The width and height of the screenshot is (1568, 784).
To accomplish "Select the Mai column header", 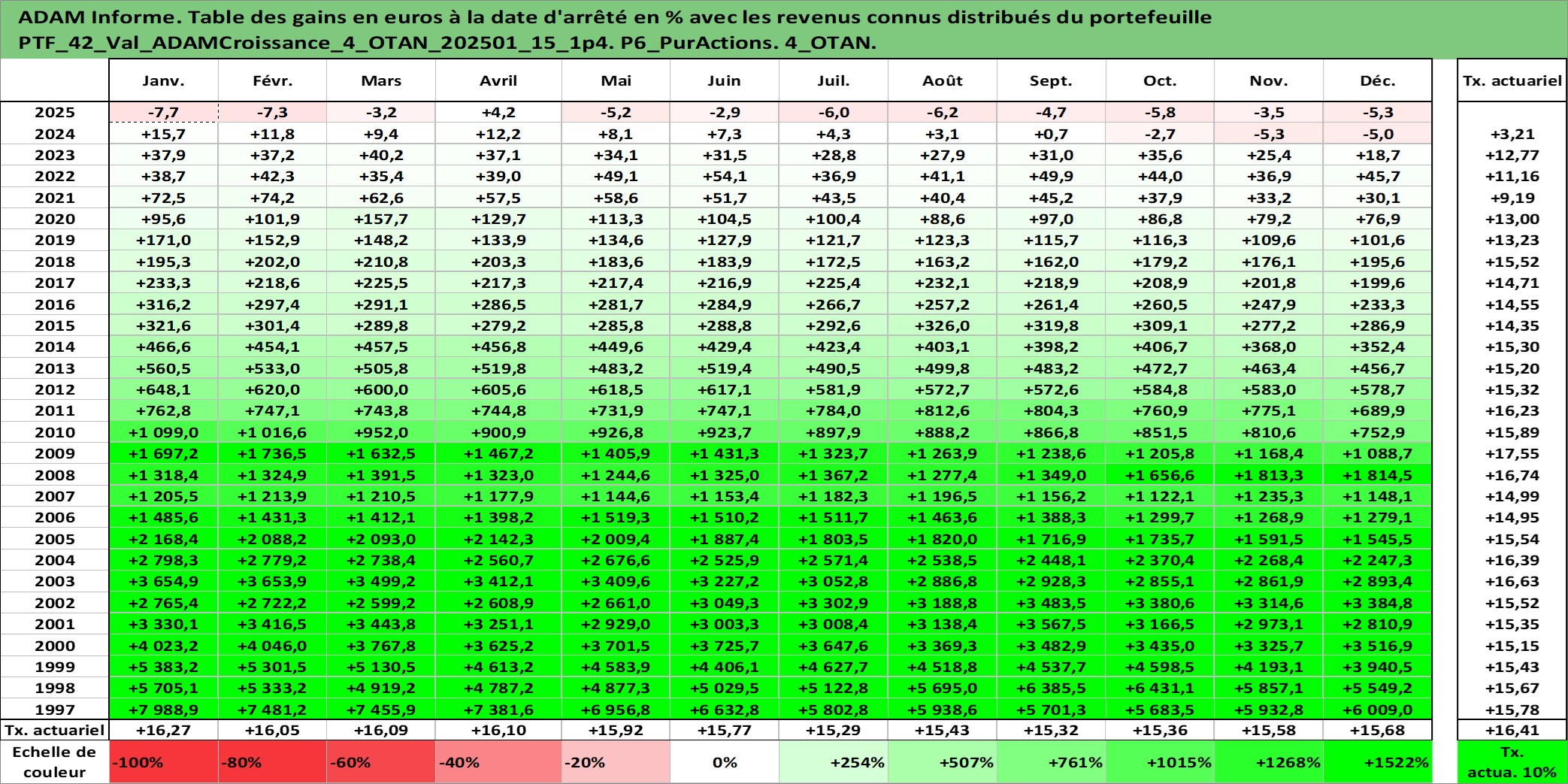I will 616,80.
